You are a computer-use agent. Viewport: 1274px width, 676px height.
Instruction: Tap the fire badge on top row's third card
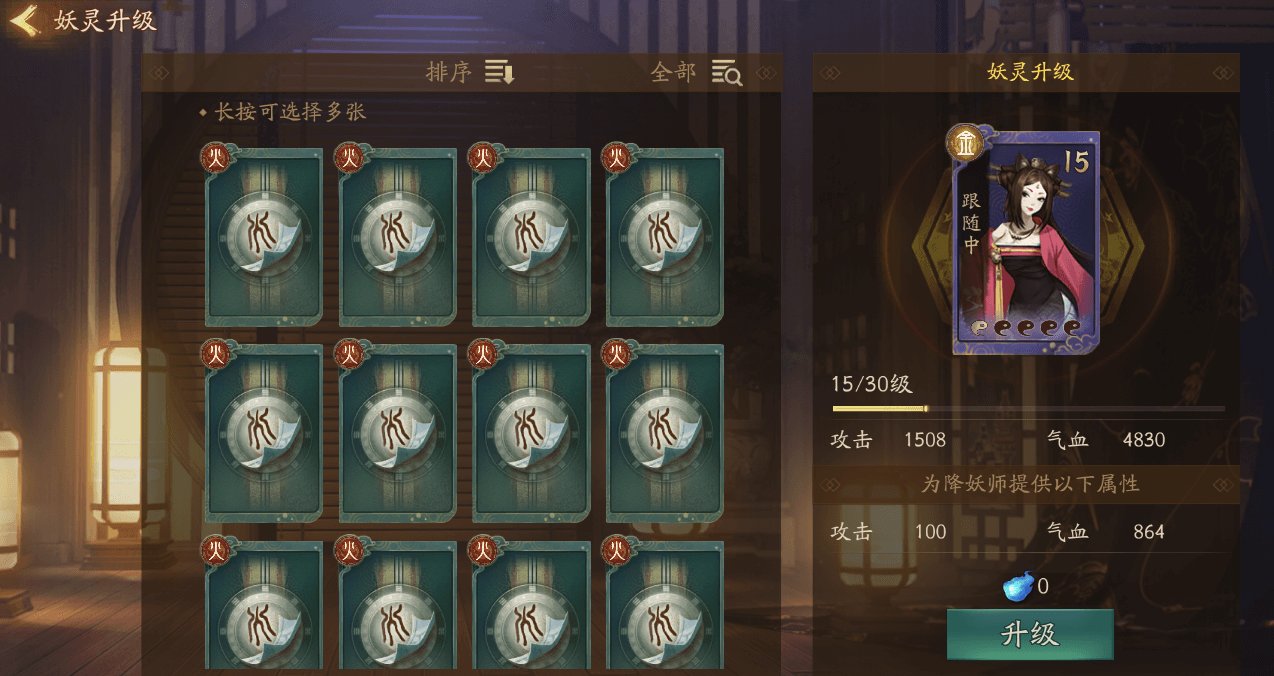[484, 158]
